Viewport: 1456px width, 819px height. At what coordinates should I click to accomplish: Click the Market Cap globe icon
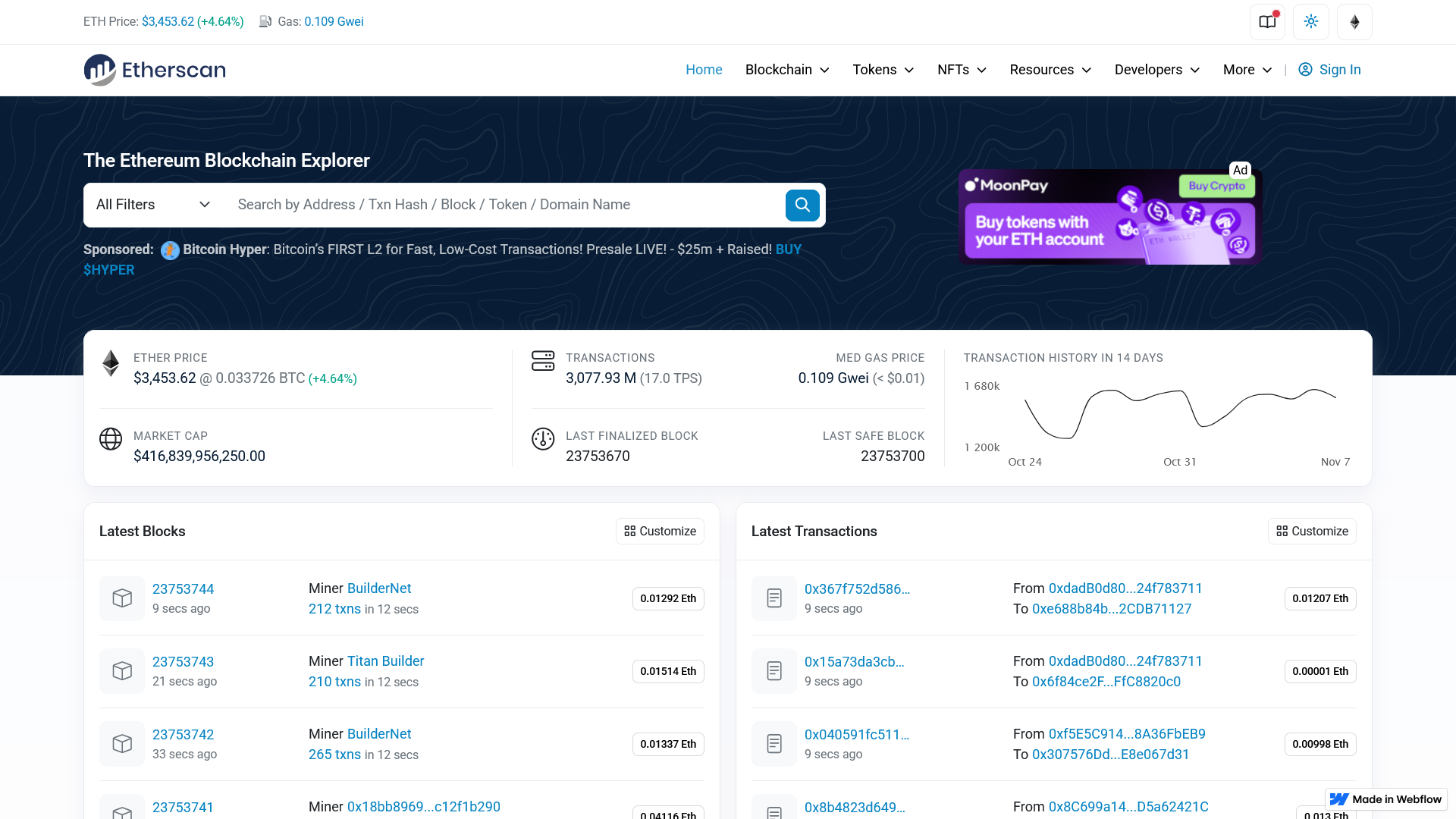[x=111, y=439]
